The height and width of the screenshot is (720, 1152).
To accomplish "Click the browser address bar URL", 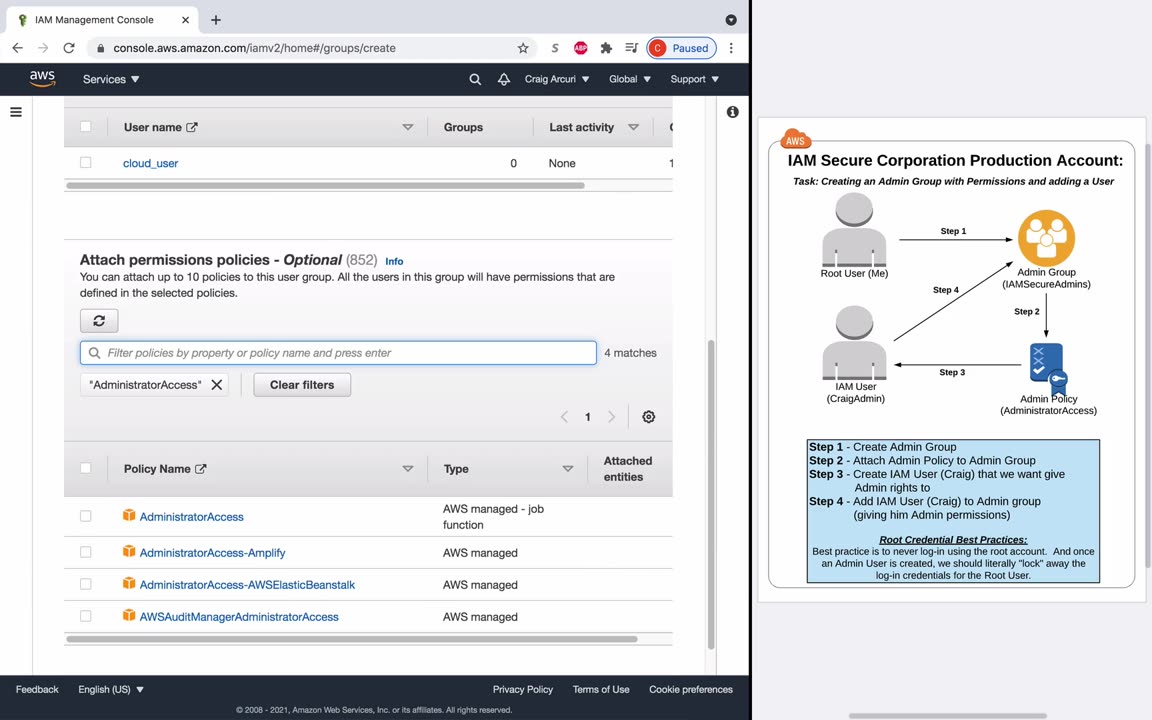I will coord(254,48).
